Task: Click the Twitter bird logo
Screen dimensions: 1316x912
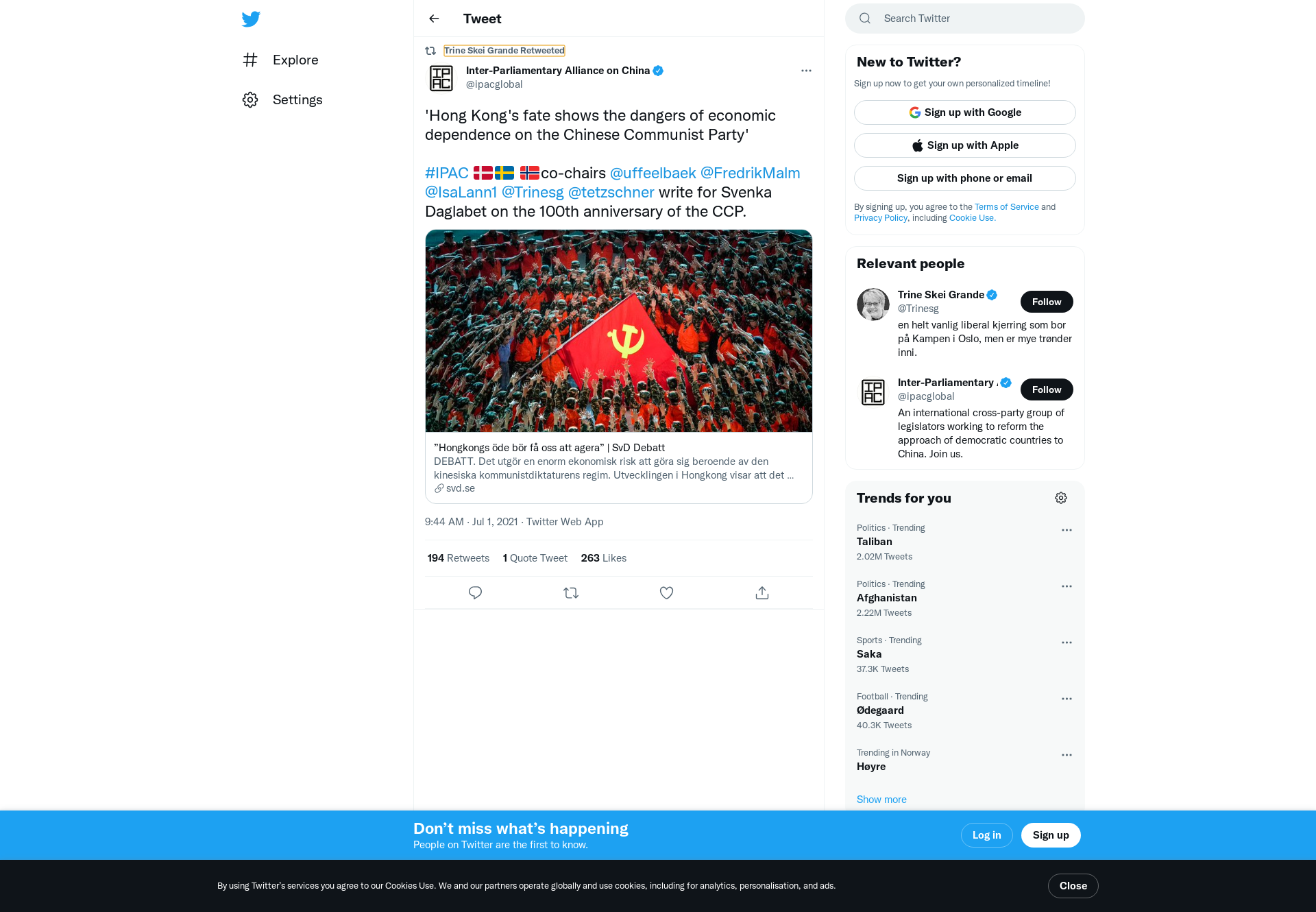Action: coord(251,19)
